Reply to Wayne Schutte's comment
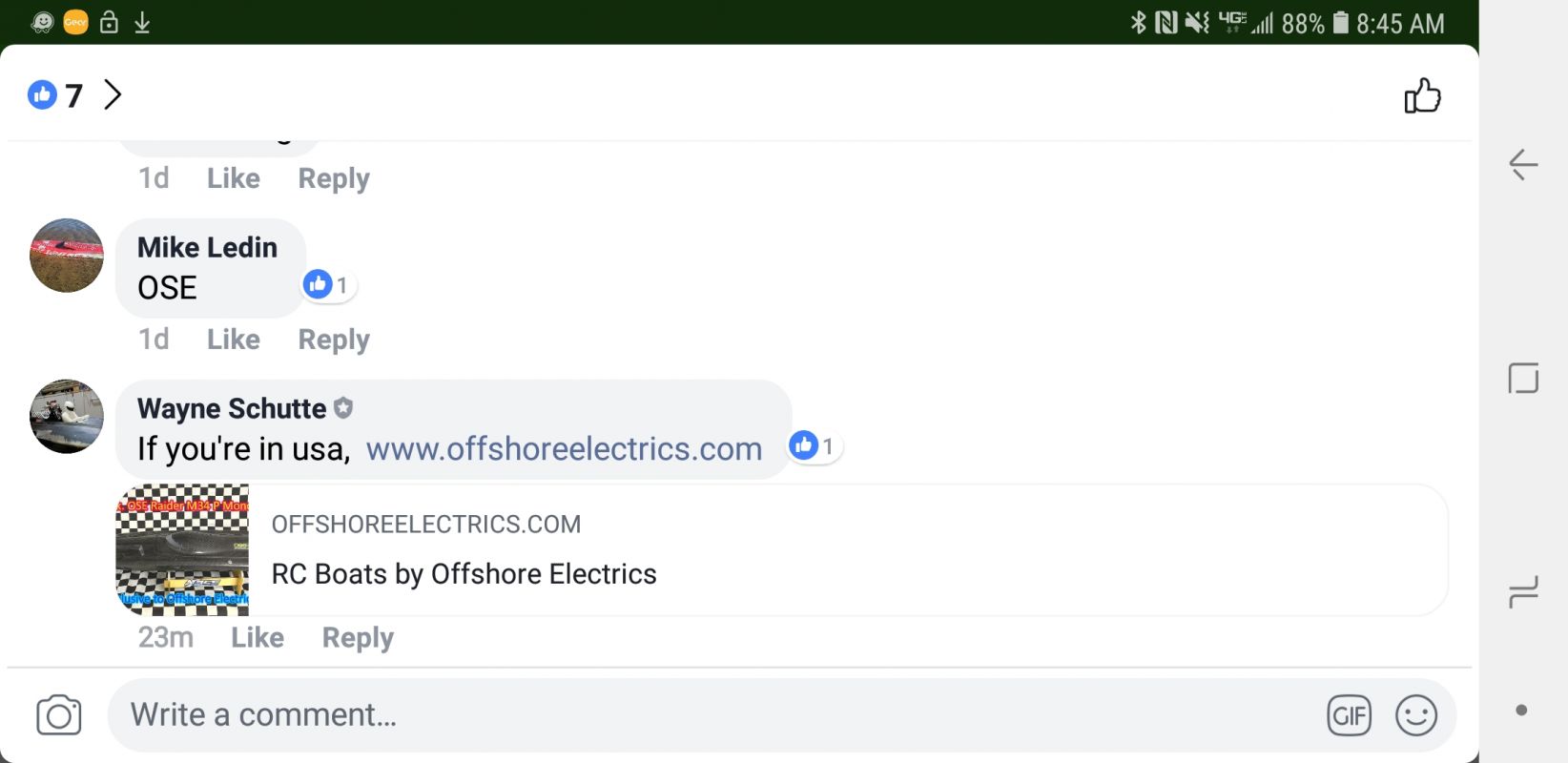 click(x=358, y=637)
